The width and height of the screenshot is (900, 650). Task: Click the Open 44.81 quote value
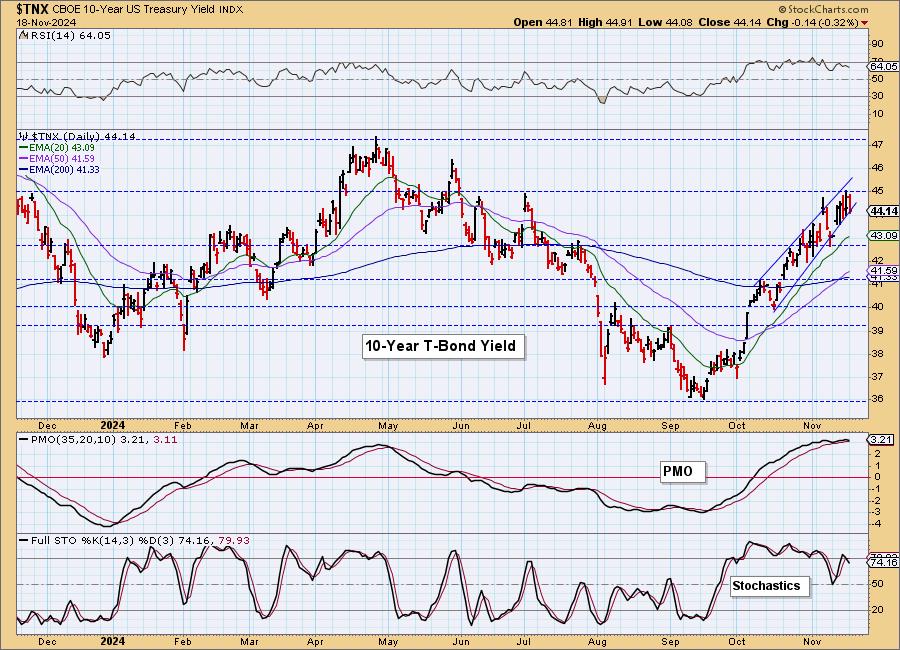pos(544,22)
